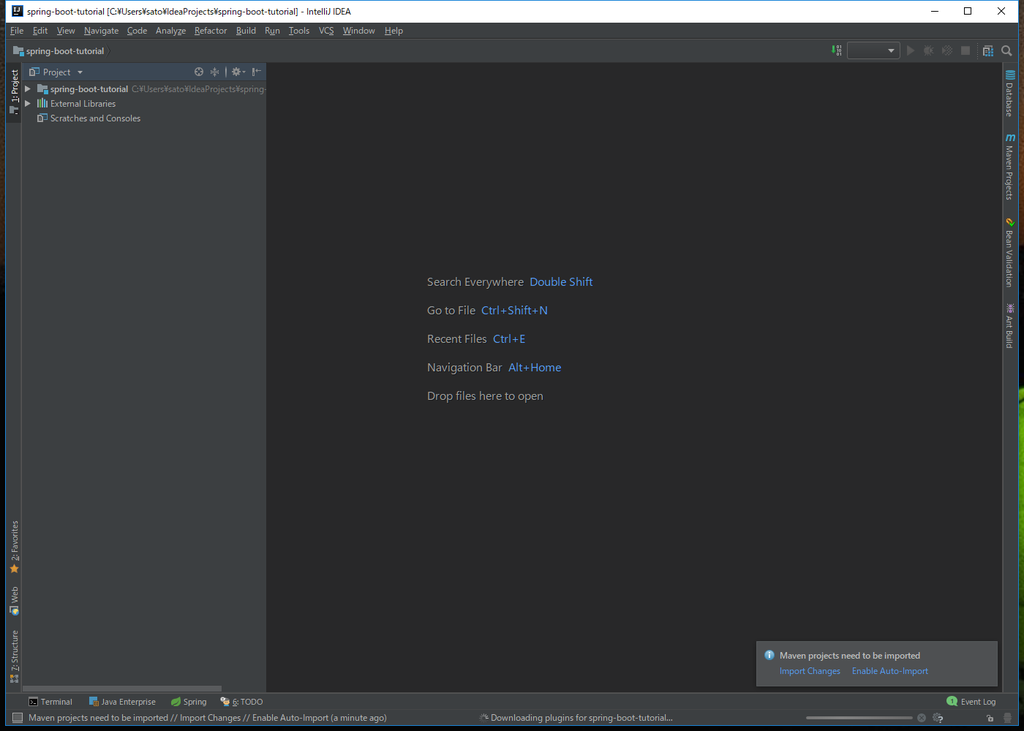Toggle tool window buttons icon in status bar
Screen dimensions: 1024x731
tap(17, 718)
